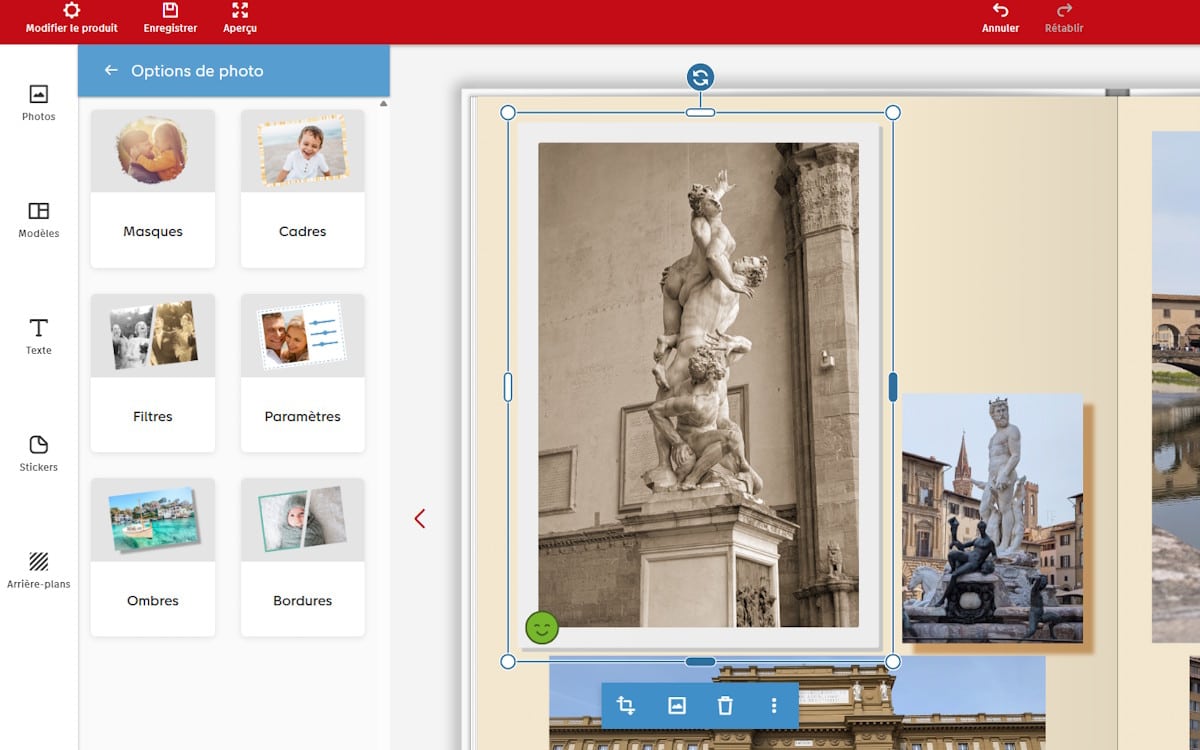
Task: Open the Bordures option card
Action: [303, 557]
